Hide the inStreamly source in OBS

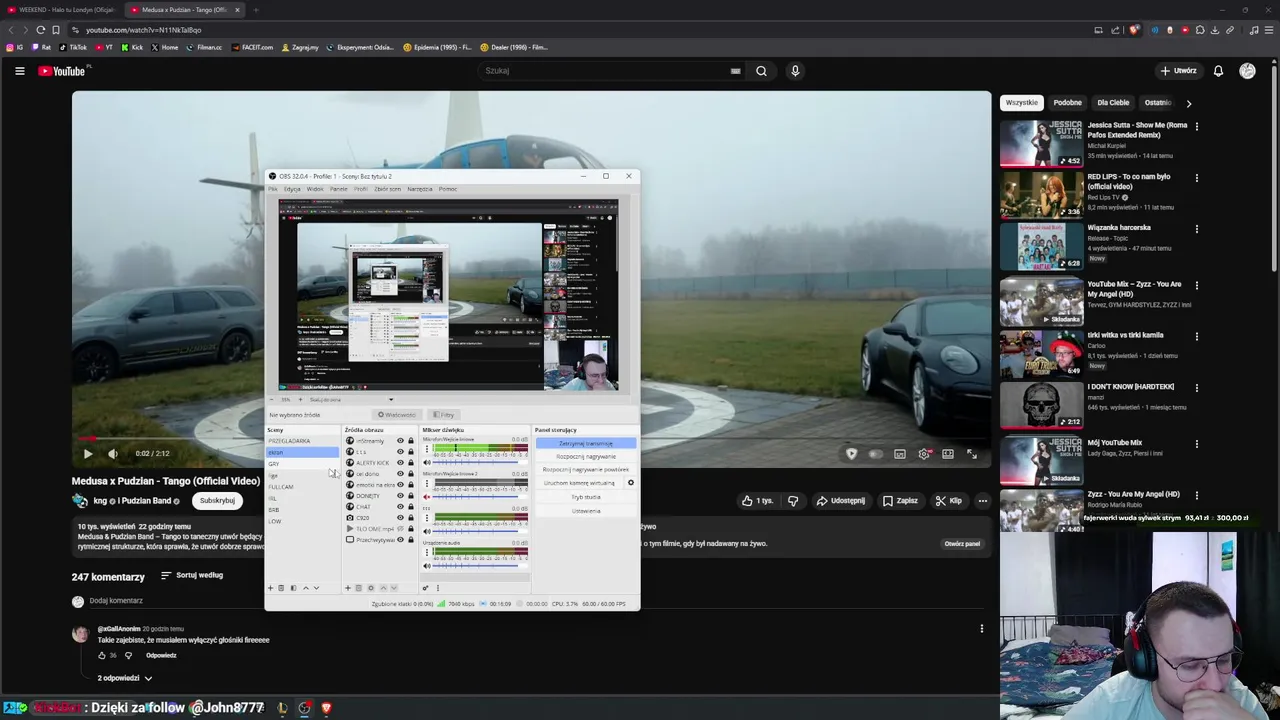(400, 441)
